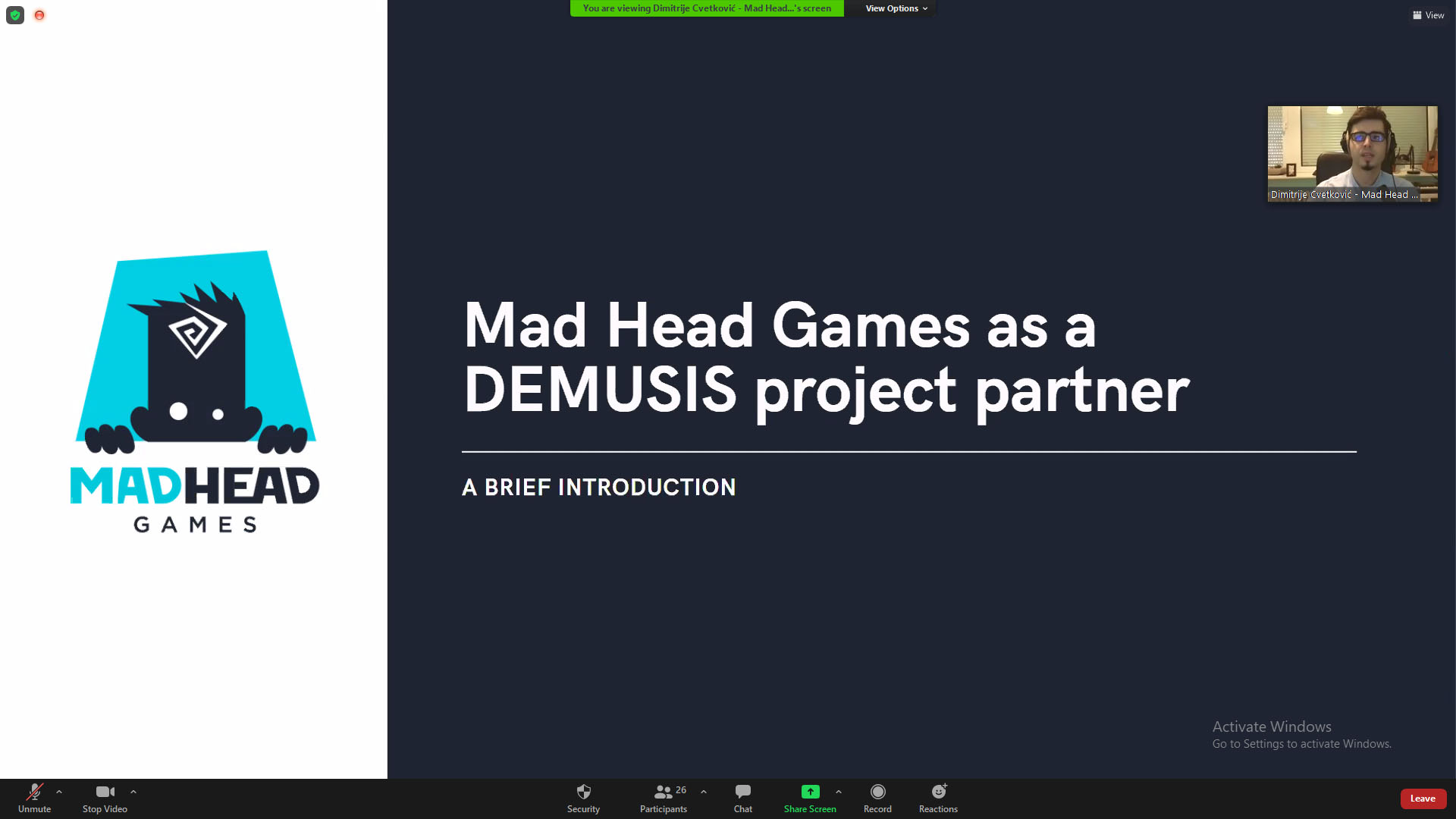
Task: Click the green encryption shield icon
Action: tap(15, 15)
